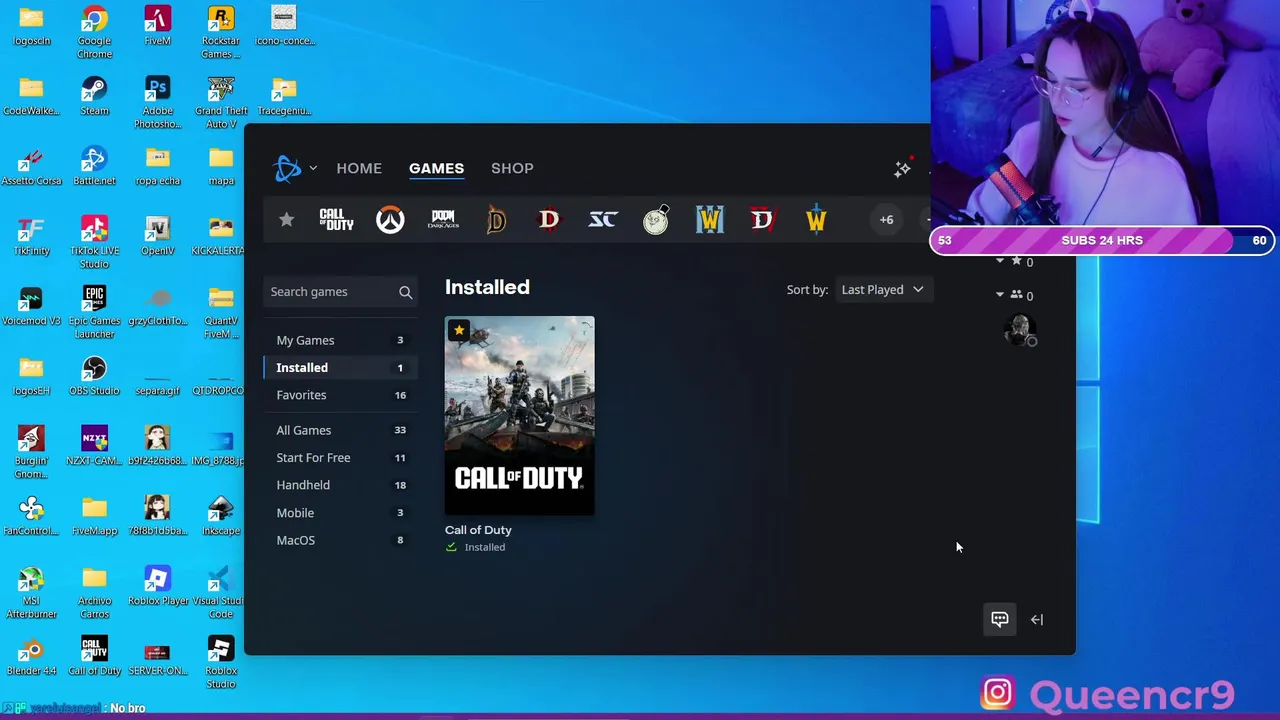Open the chat messages icon
1280x720 pixels.
coord(999,619)
